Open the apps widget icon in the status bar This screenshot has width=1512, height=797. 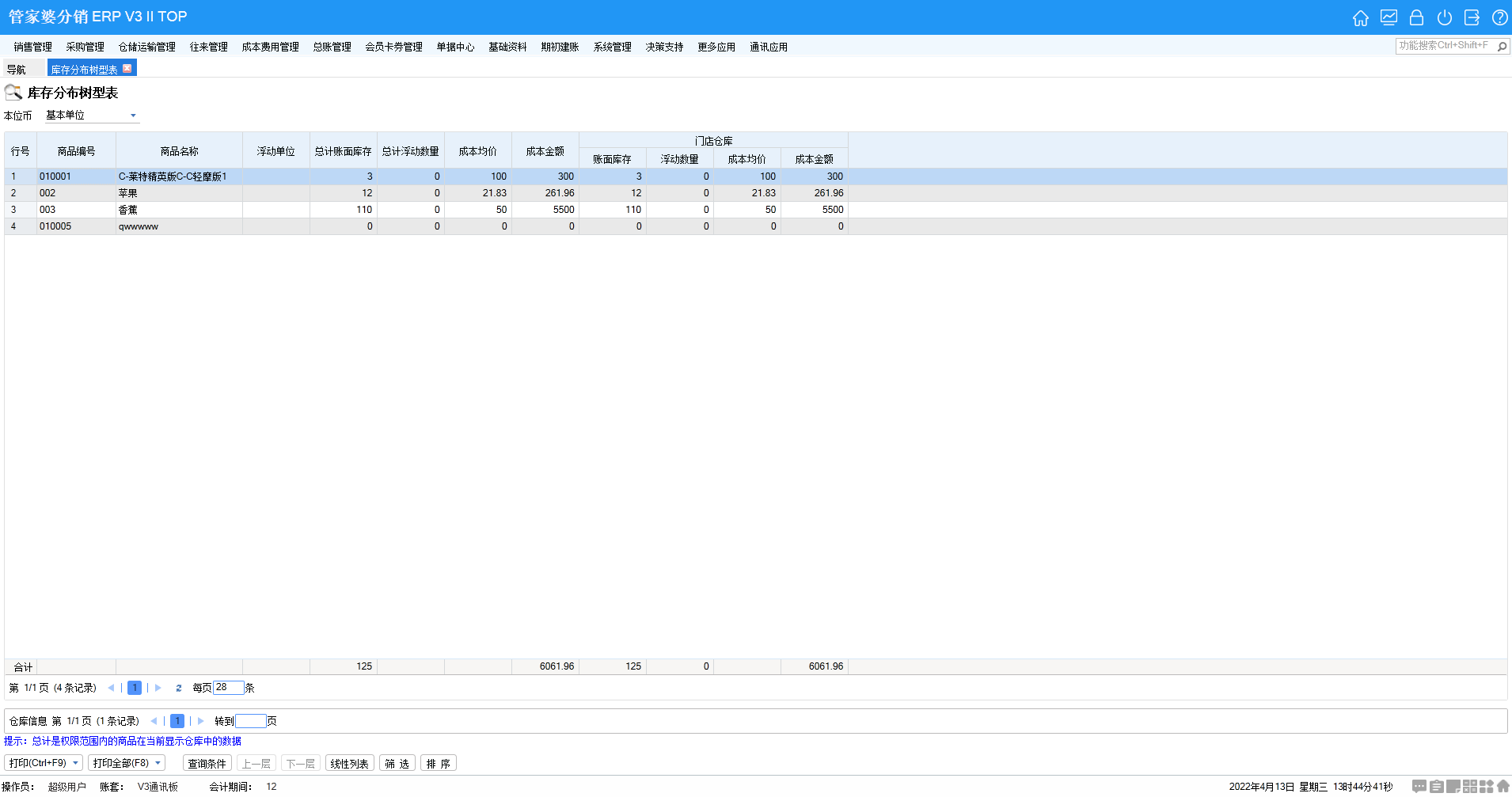1487,786
